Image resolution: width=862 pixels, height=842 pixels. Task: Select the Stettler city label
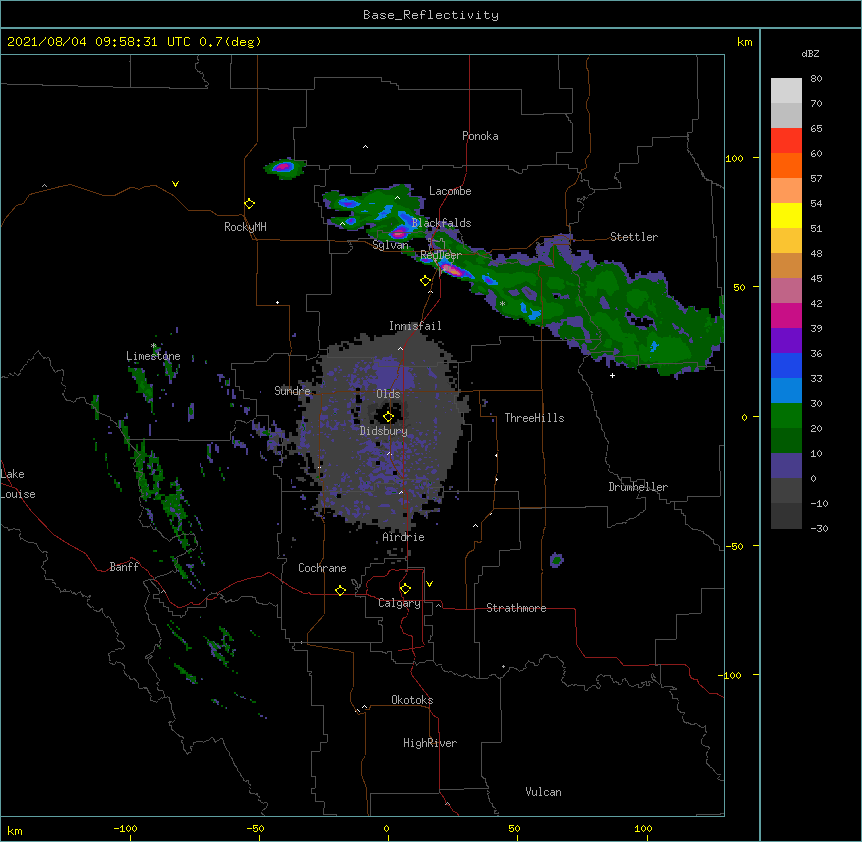pos(634,237)
